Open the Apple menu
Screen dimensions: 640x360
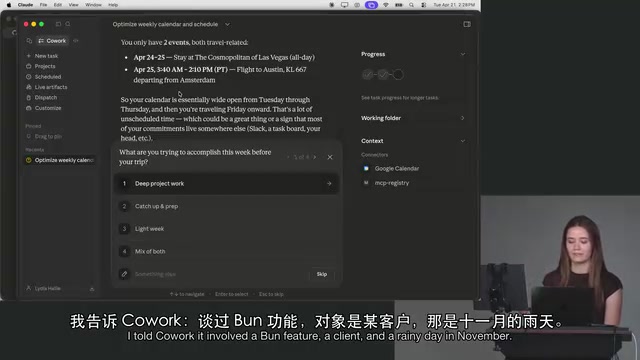point(9,5)
